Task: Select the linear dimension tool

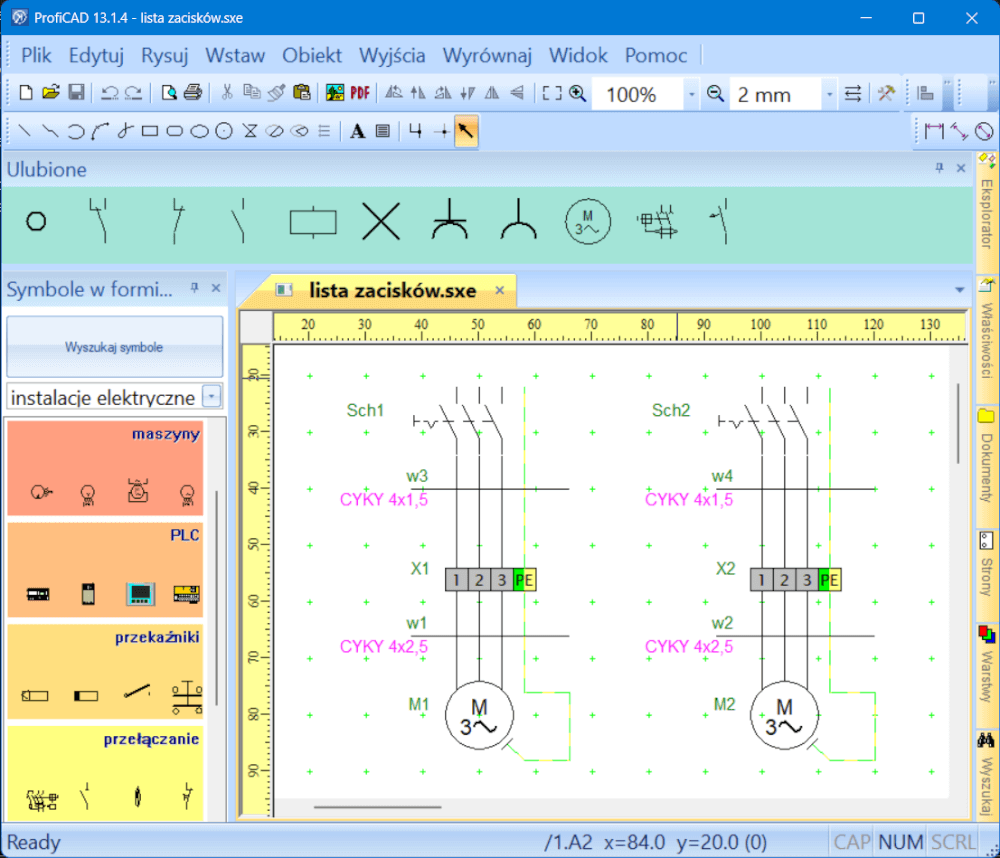Action: 934,131
